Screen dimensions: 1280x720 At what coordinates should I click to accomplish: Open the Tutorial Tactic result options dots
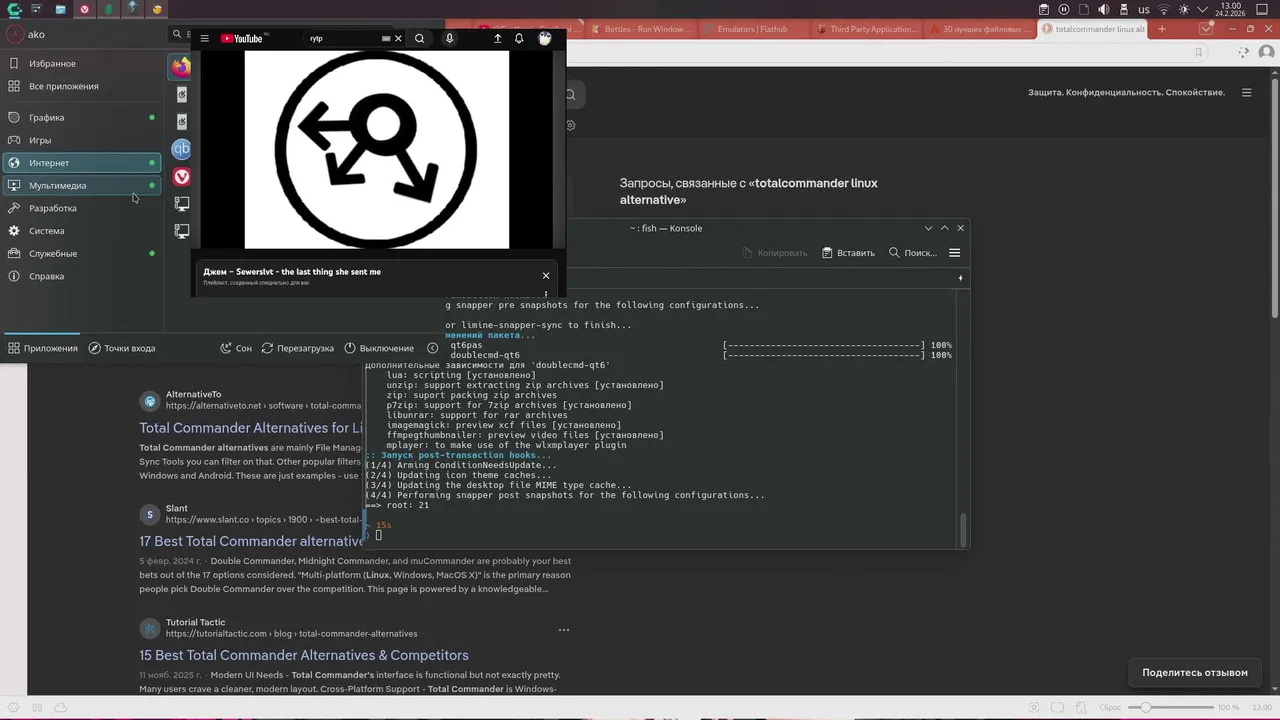point(564,630)
